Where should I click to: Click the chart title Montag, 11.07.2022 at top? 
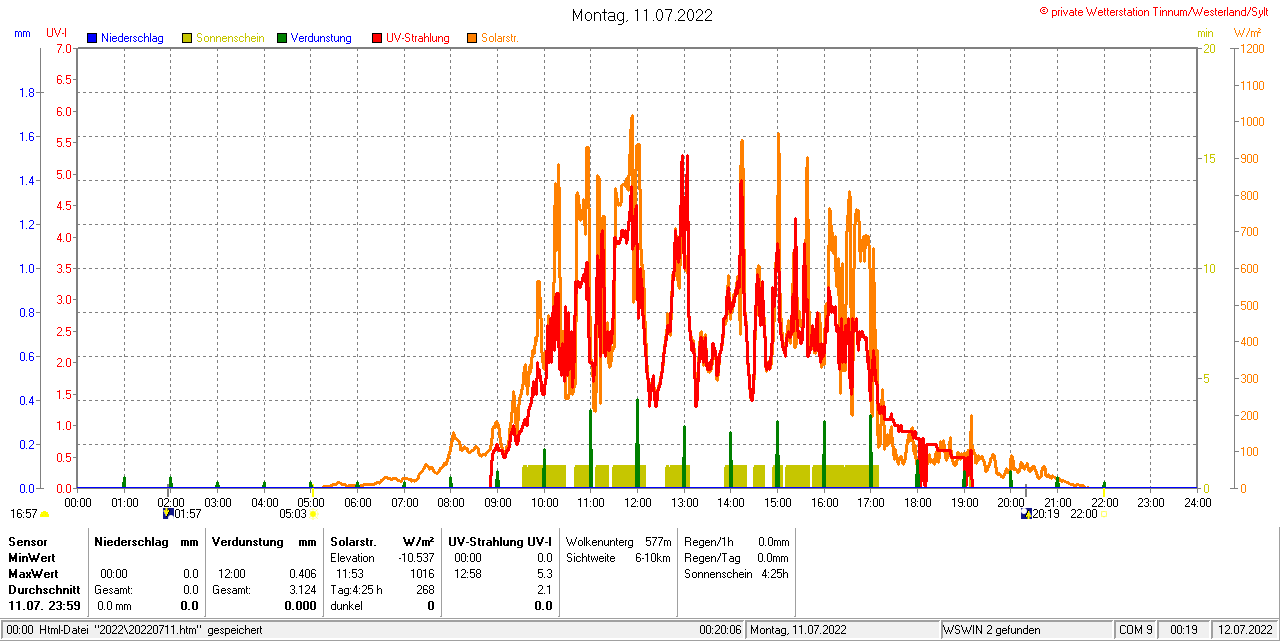(642, 15)
